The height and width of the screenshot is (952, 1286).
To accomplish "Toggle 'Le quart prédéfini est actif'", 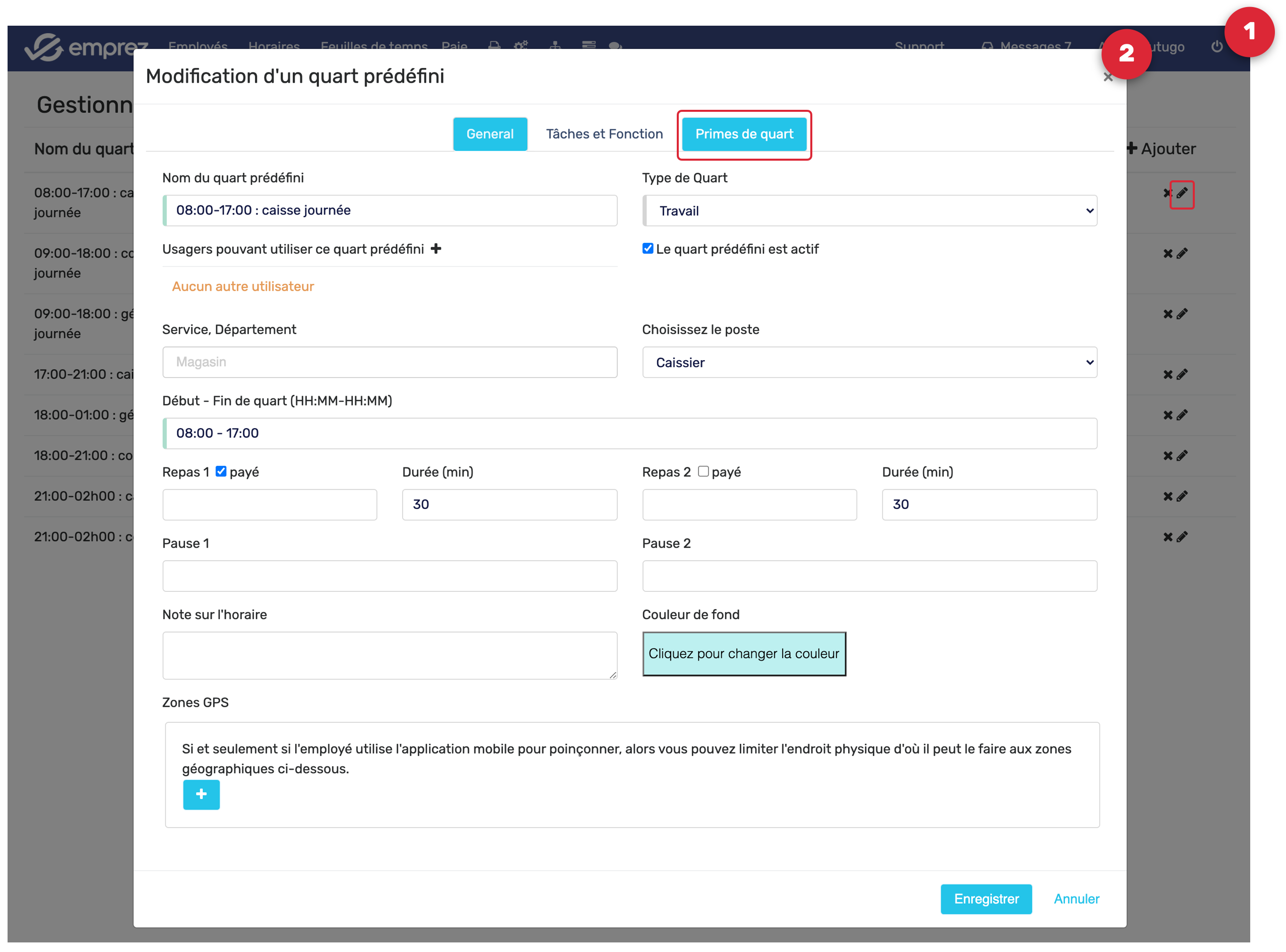I will click(x=648, y=248).
